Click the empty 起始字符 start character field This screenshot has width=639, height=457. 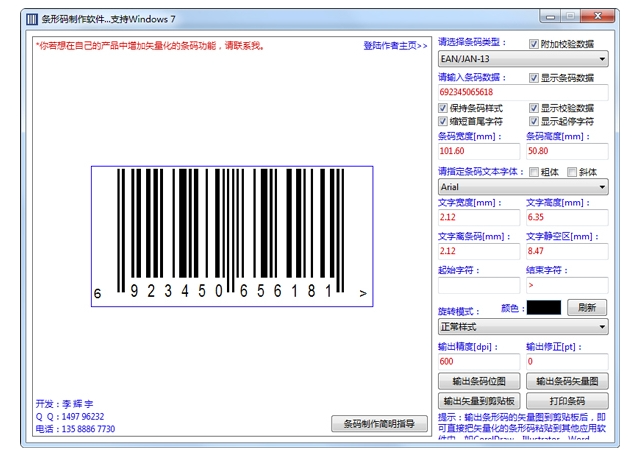point(479,285)
